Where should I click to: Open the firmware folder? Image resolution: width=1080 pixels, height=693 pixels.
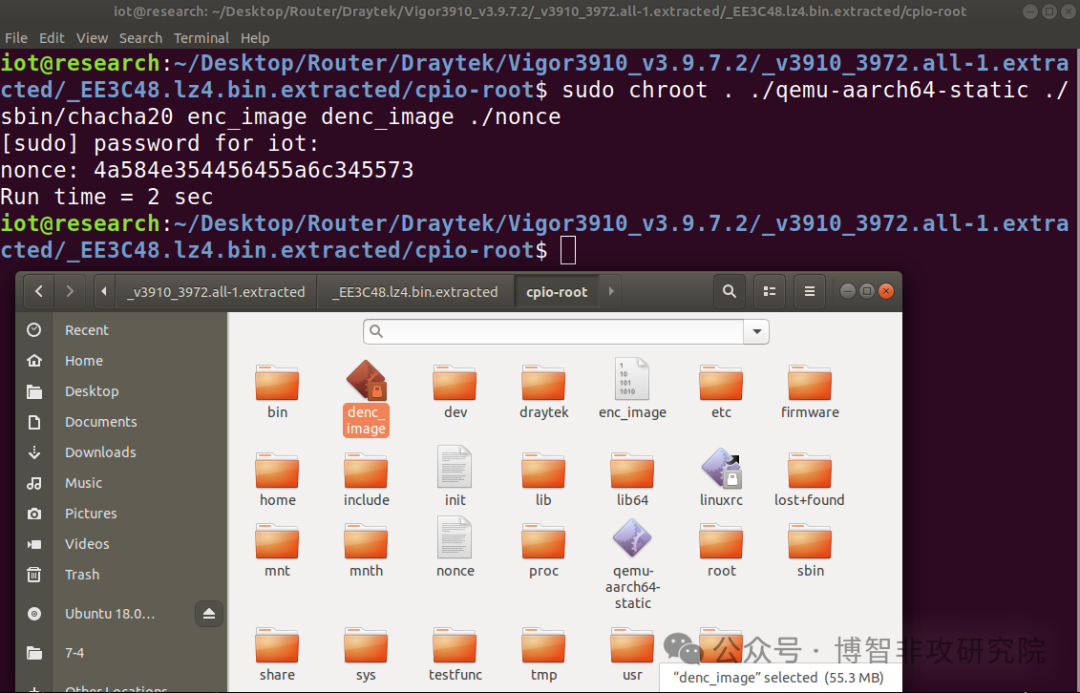tap(810, 383)
